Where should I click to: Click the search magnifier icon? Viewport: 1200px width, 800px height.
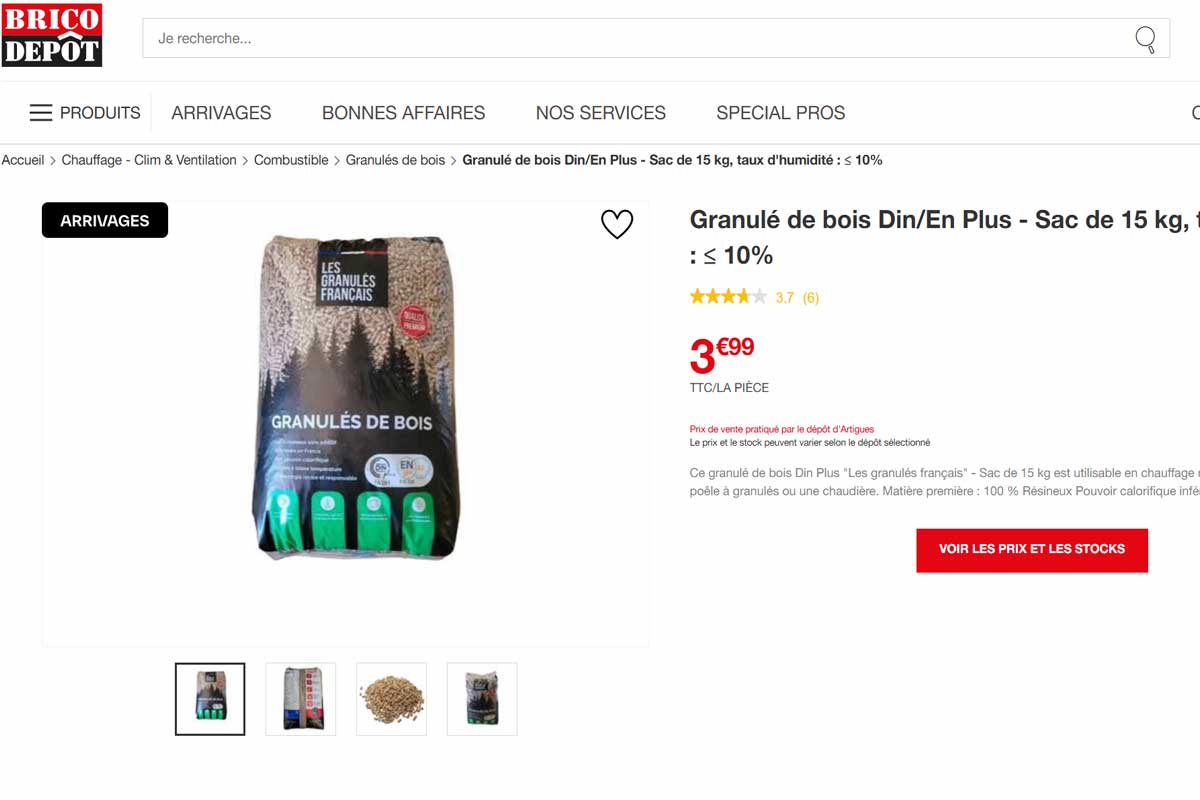[1145, 39]
